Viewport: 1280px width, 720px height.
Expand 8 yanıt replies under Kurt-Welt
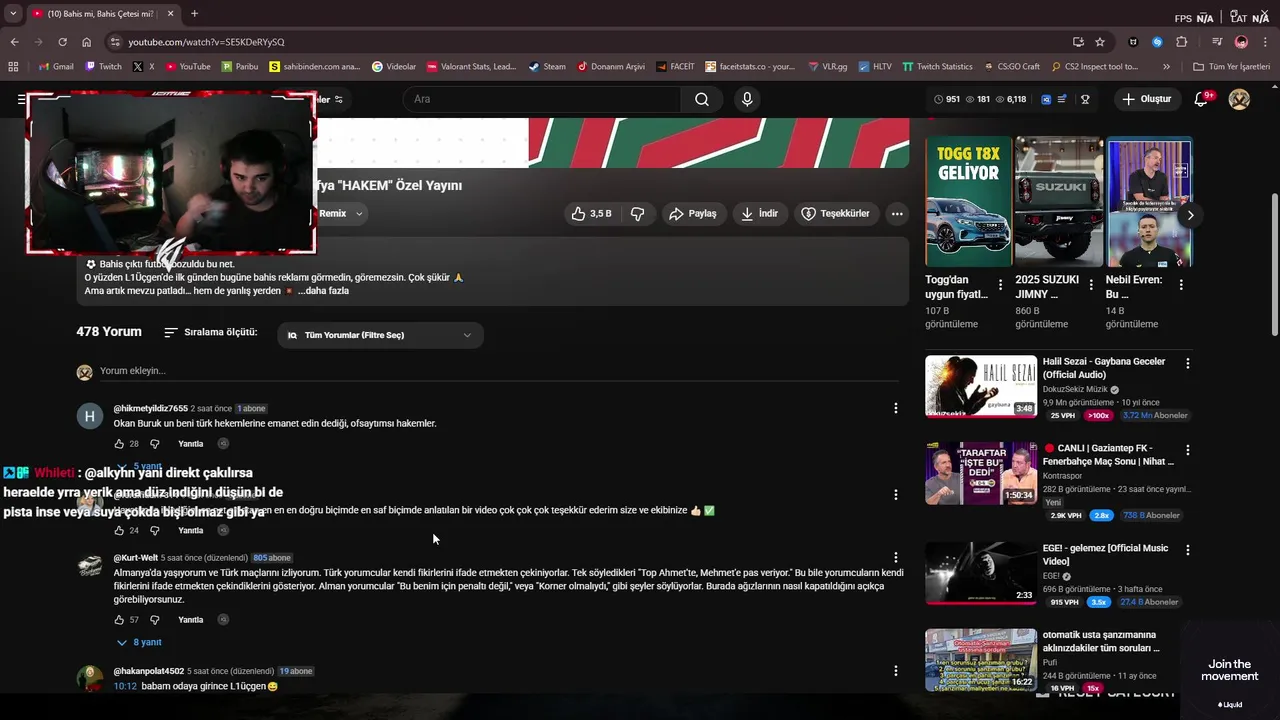(x=139, y=642)
